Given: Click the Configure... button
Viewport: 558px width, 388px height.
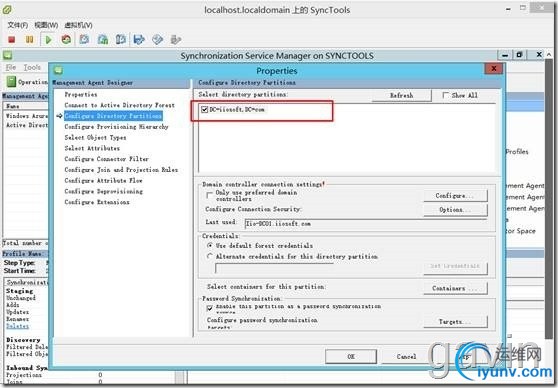Looking at the screenshot, I should (x=455, y=195).
